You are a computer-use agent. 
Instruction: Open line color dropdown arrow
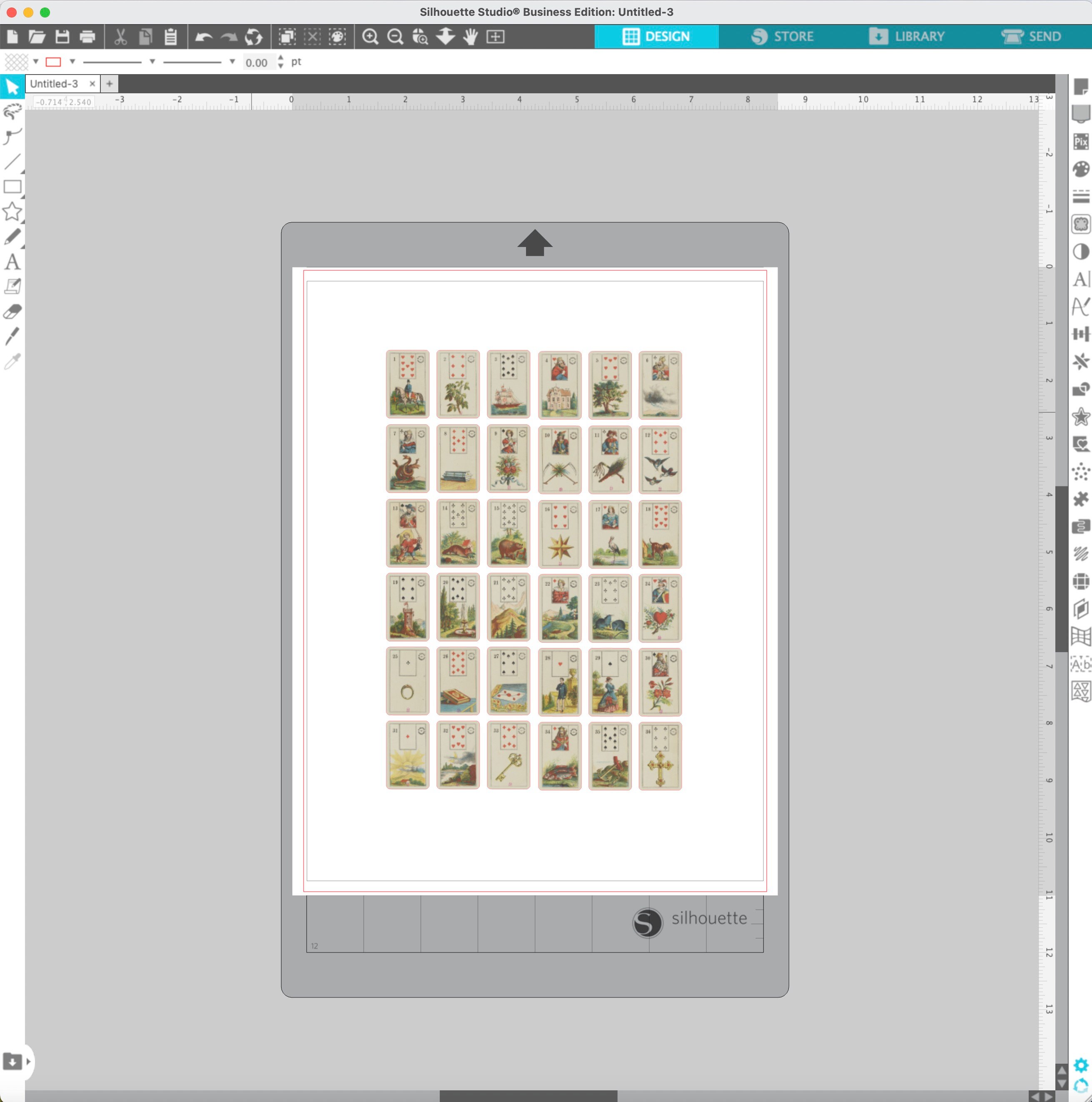pos(72,62)
